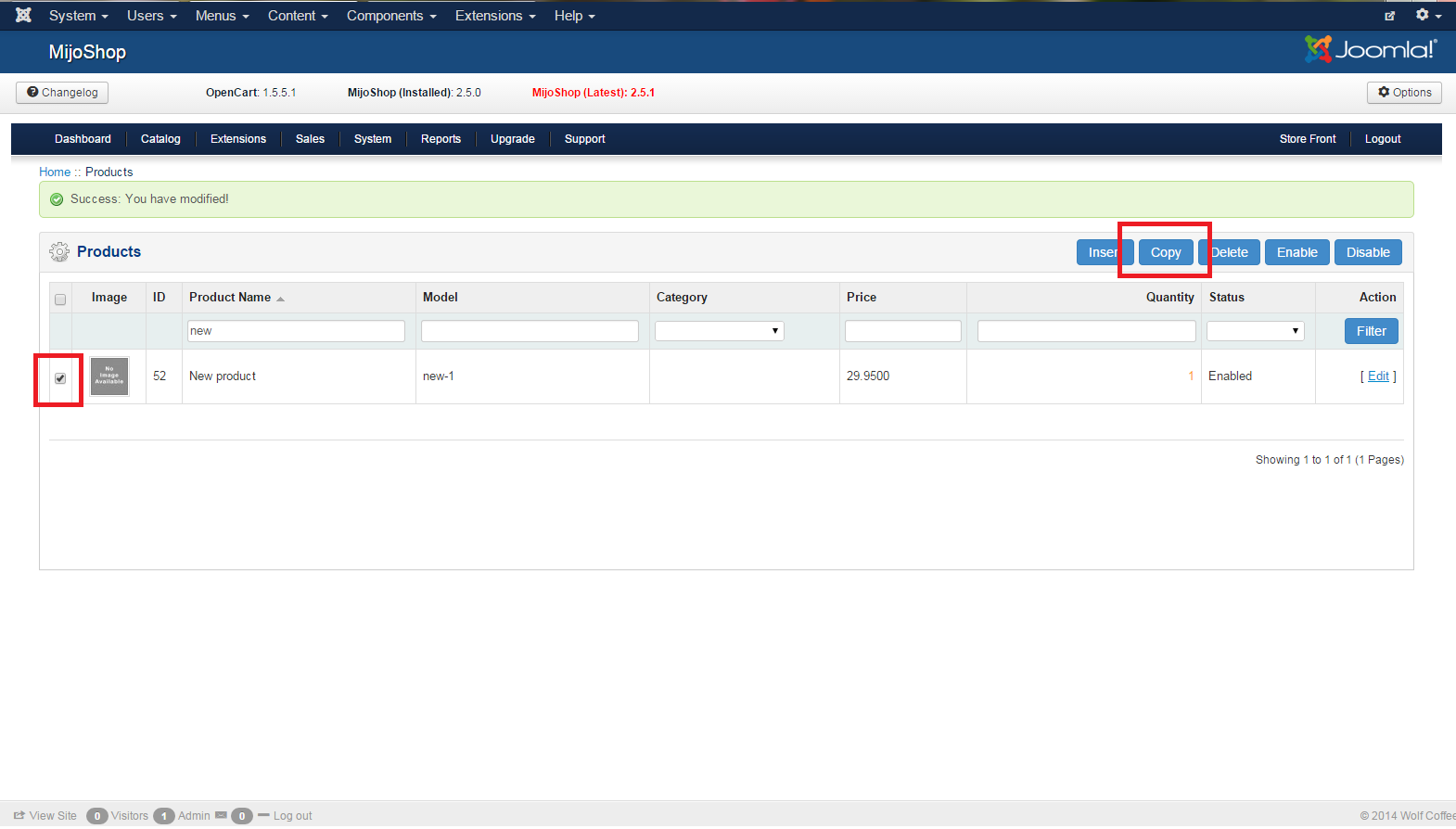1456x829 pixels.
Task: Click the Filter button
Action: coord(1372,331)
